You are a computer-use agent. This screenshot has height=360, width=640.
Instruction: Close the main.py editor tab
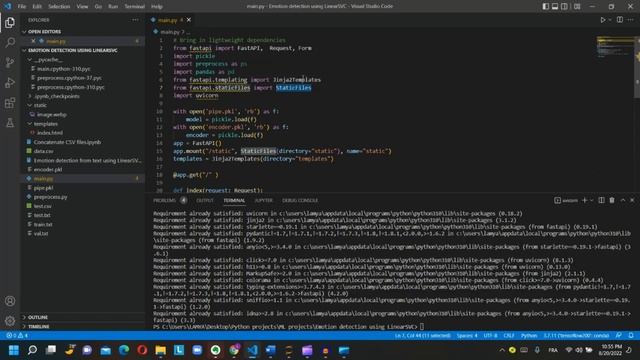[189, 20]
